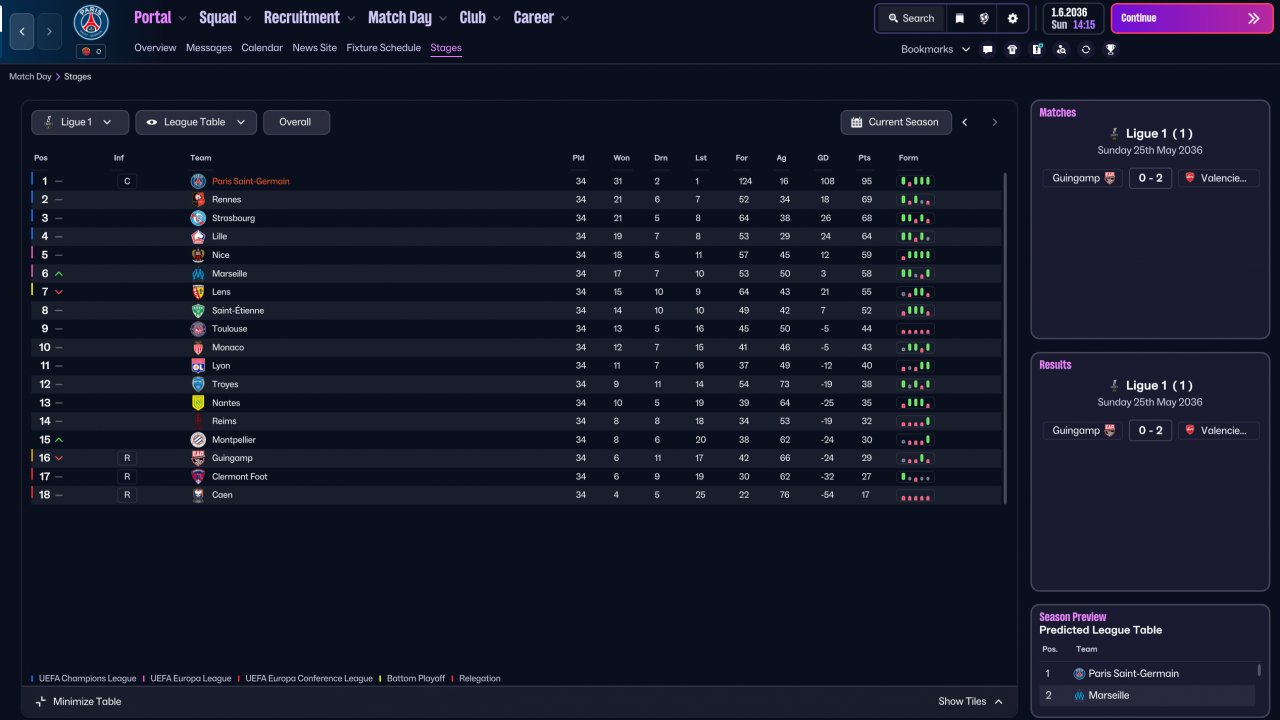1280x720 pixels.
Task: Click Minimize Table
Action: 78,701
